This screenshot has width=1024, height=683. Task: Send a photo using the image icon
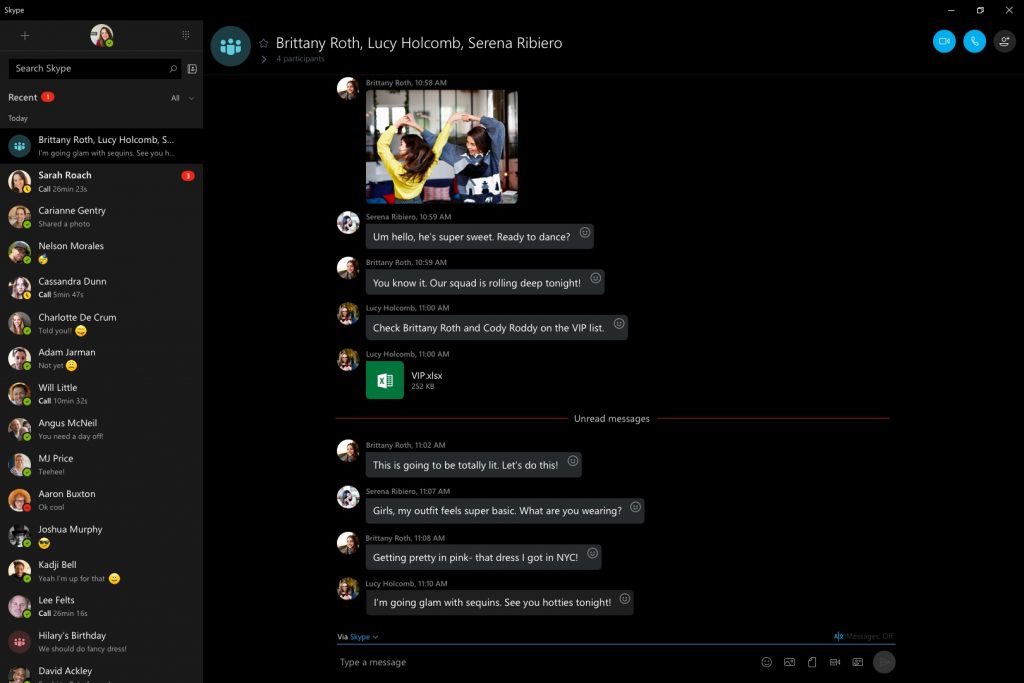click(789, 662)
